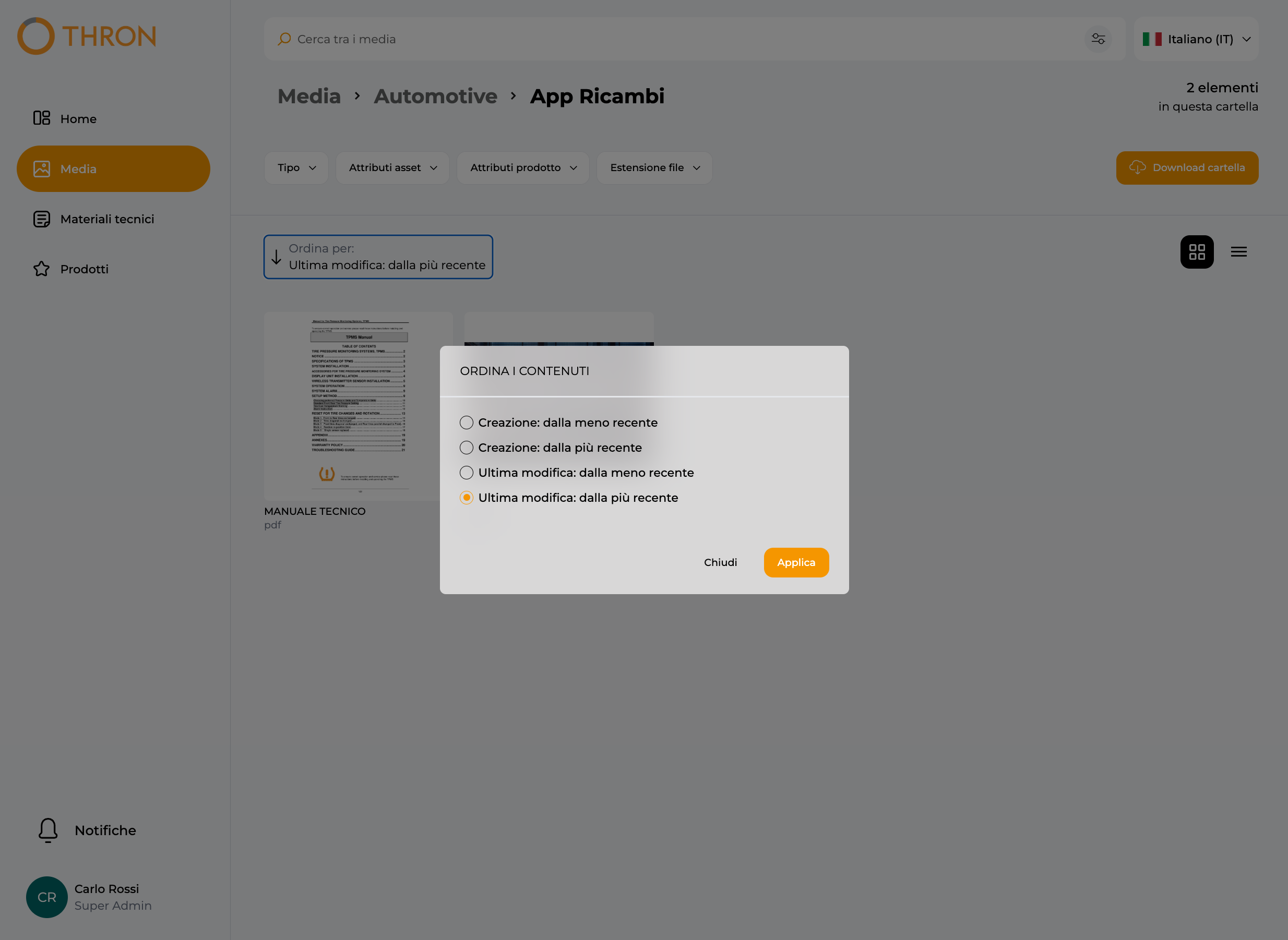Image resolution: width=1288 pixels, height=940 pixels.
Task: Click the Media image icon in sidebar
Action: (42, 168)
